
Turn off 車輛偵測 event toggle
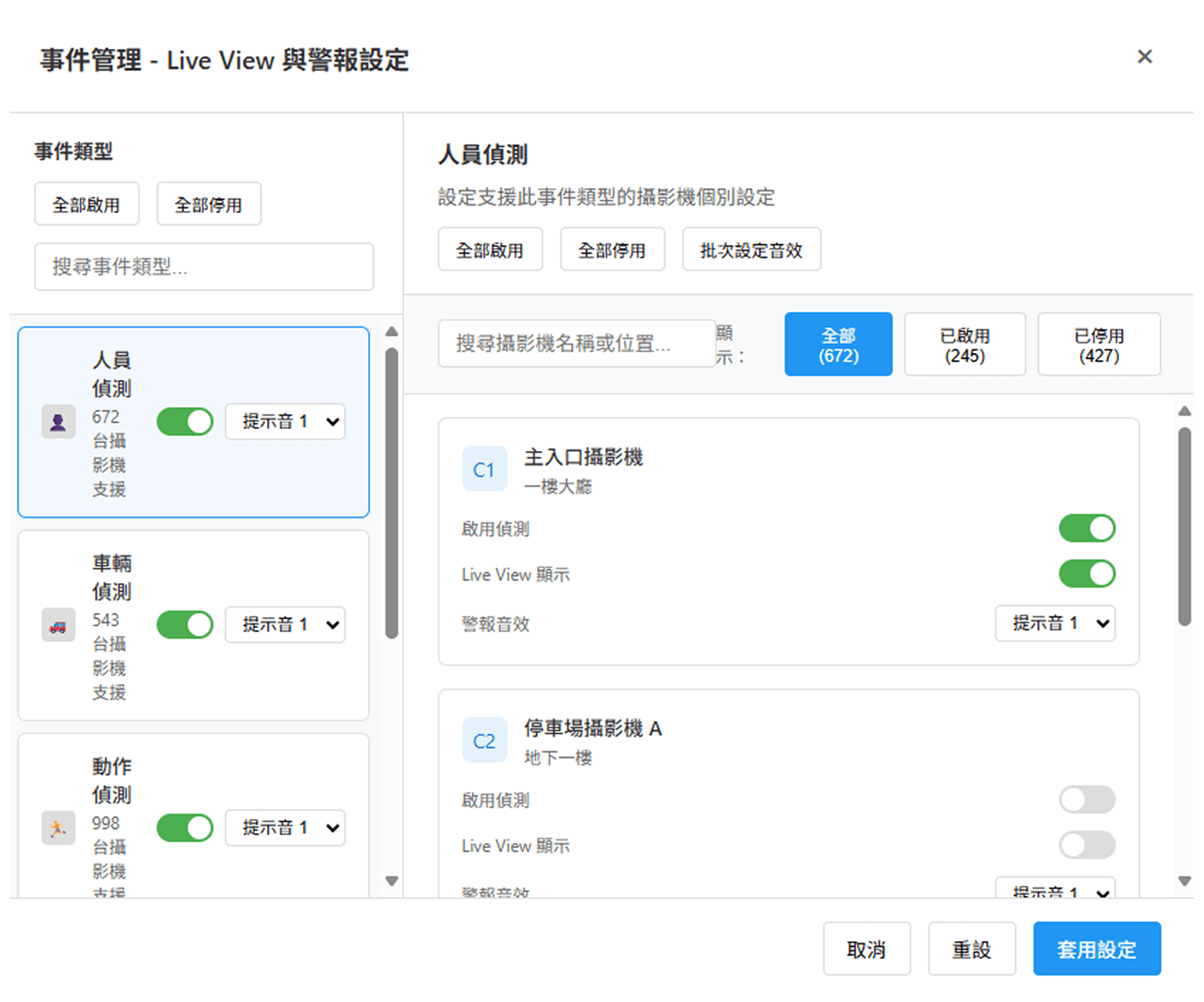(x=185, y=625)
